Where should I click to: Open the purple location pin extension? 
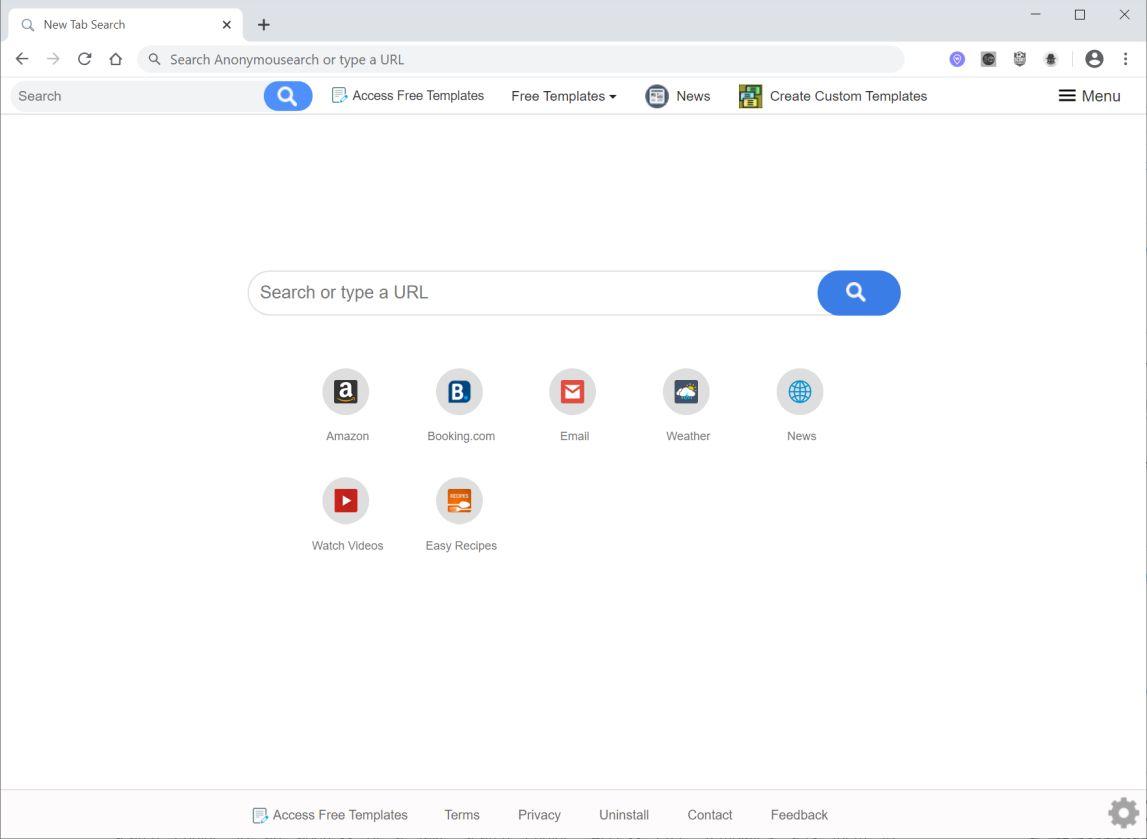(x=957, y=59)
